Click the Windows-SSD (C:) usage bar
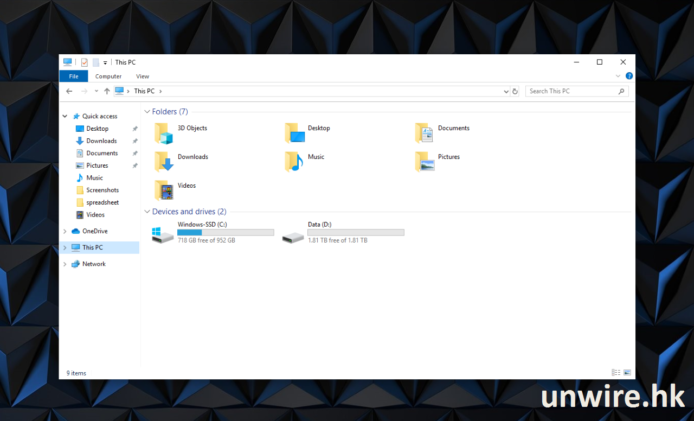 click(x=225, y=232)
